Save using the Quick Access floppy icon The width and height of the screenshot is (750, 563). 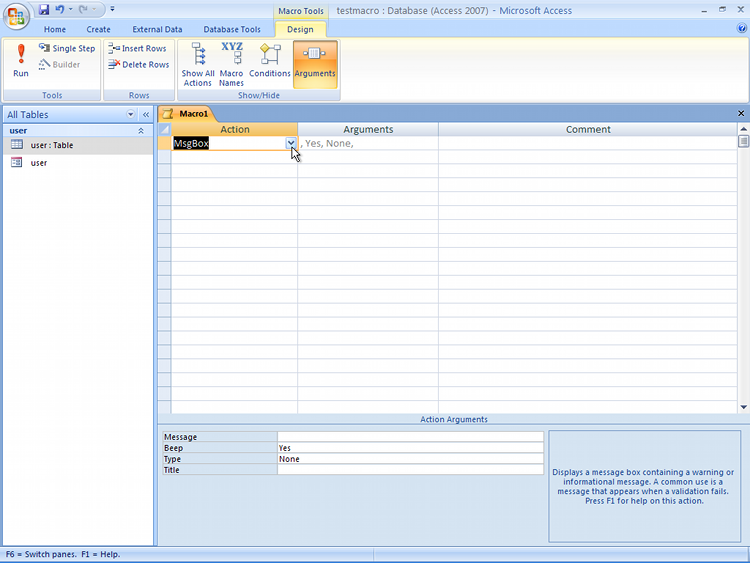(44, 9)
